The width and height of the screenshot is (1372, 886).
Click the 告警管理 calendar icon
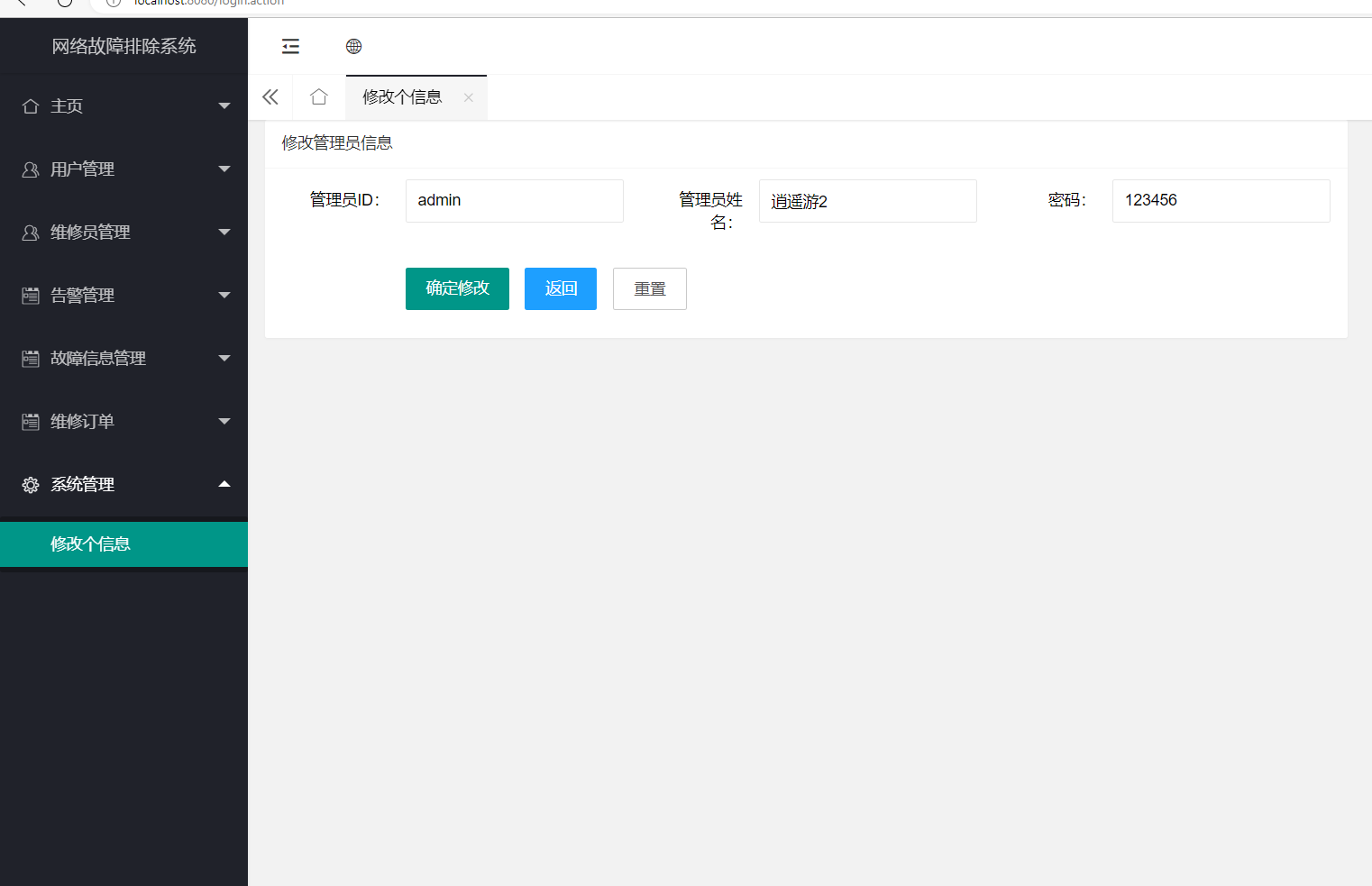pos(30,295)
